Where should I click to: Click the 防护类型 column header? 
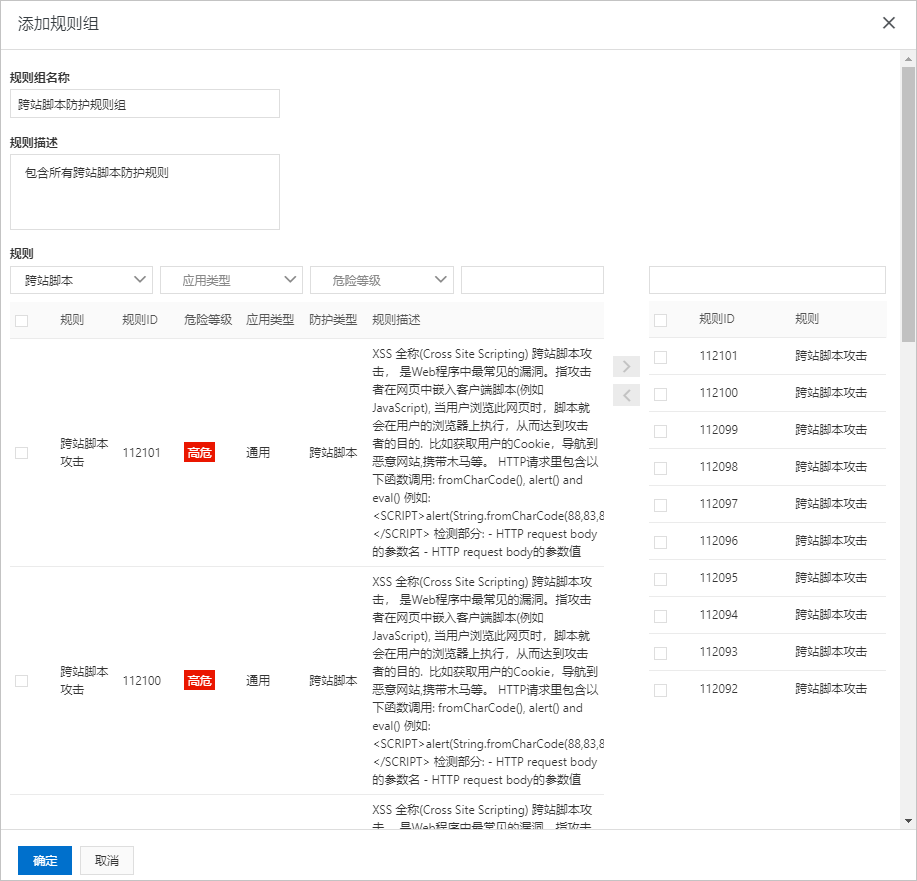[x=333, y=319]
